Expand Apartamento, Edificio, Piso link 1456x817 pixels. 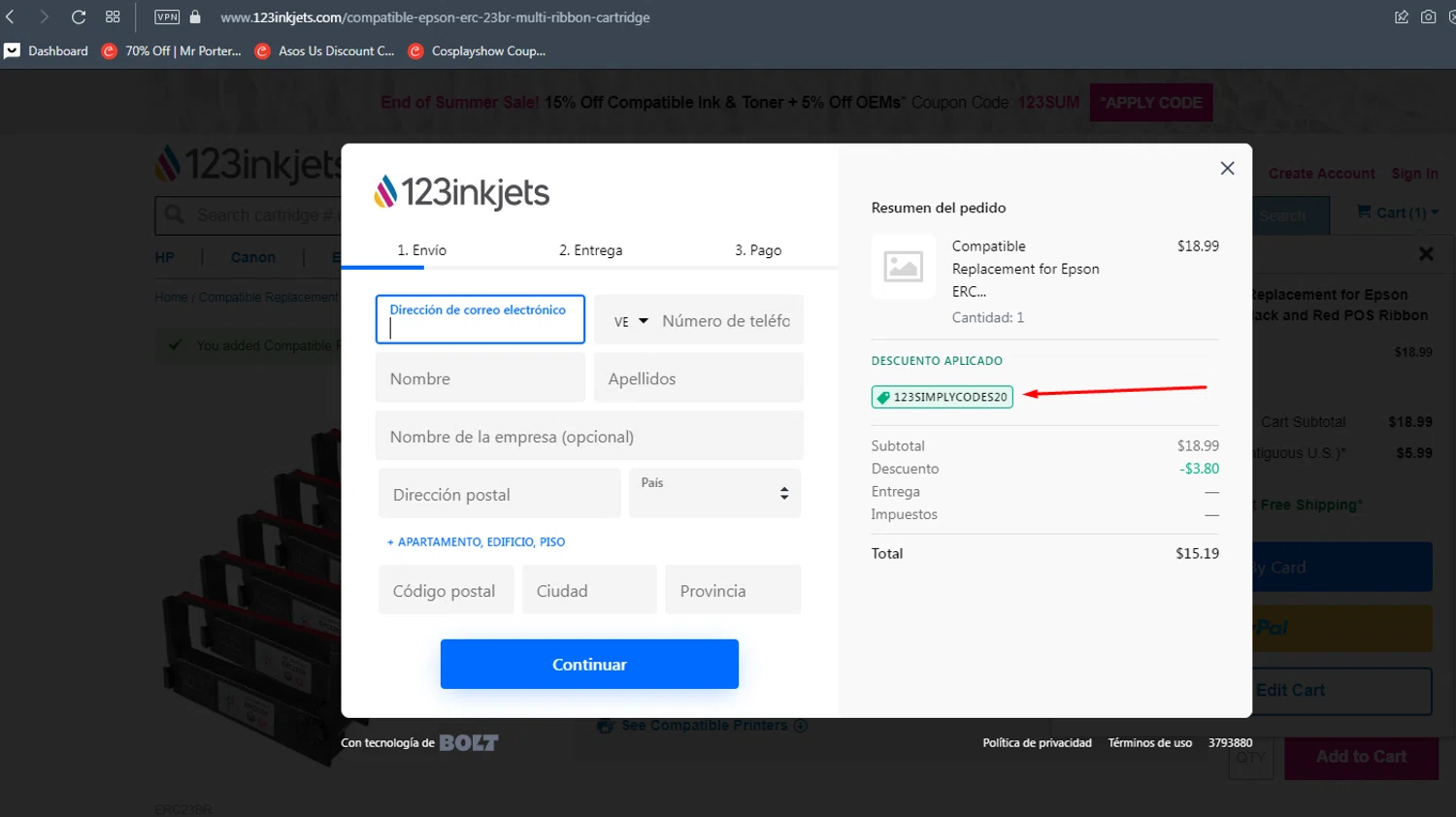[476, 542]
